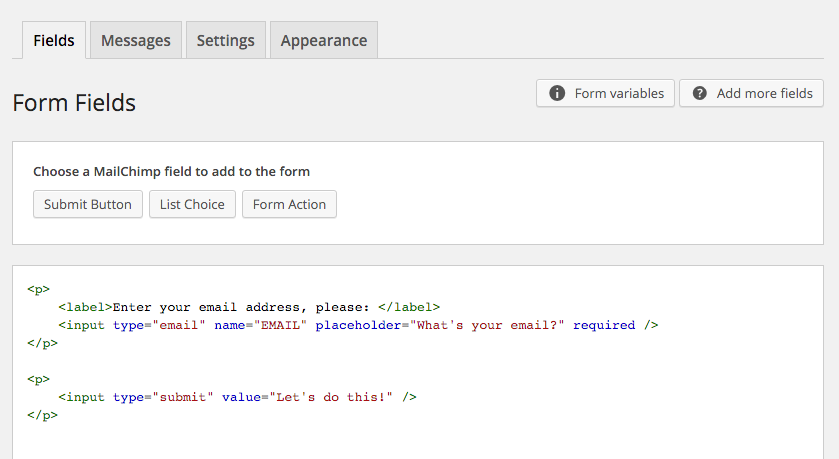Add the Form Action field
The height and width of the screenshot is (459, 839).
[289, 204]
